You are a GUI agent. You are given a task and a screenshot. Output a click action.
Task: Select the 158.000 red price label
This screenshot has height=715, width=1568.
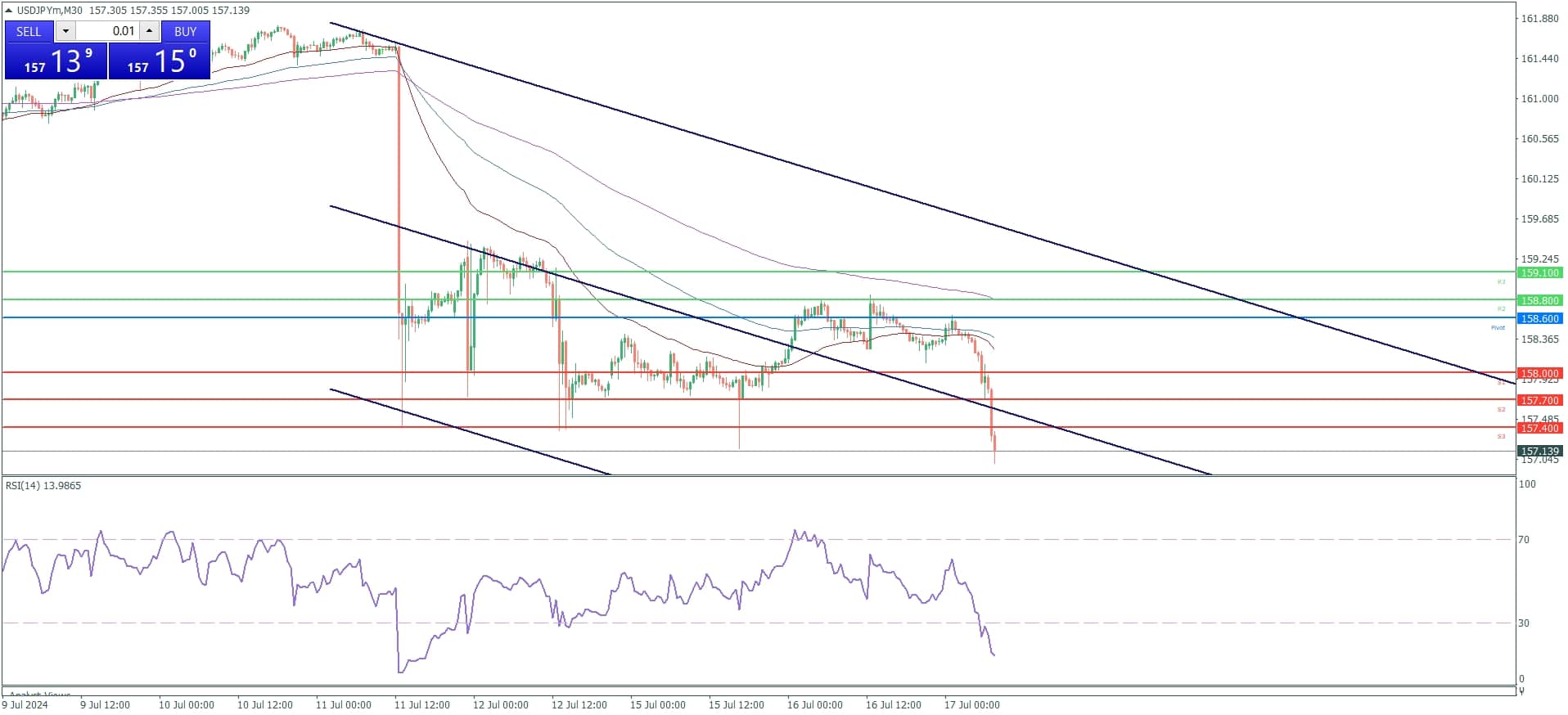[1539, 373]
